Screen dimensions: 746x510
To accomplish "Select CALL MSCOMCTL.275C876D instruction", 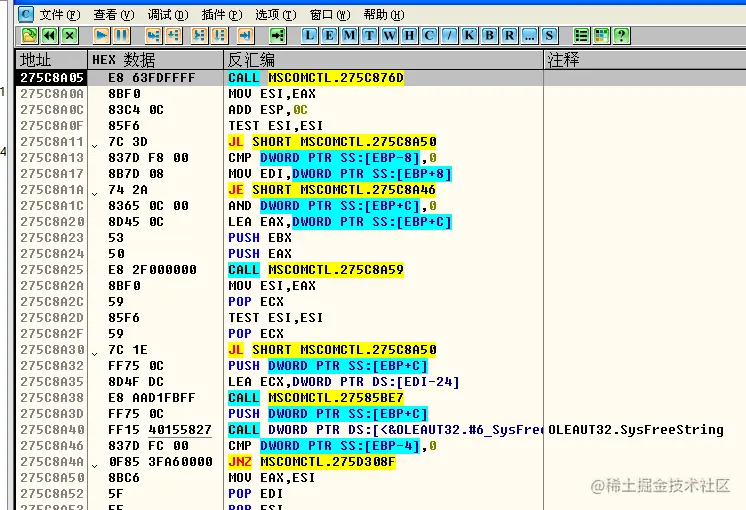I will [316, 78].
